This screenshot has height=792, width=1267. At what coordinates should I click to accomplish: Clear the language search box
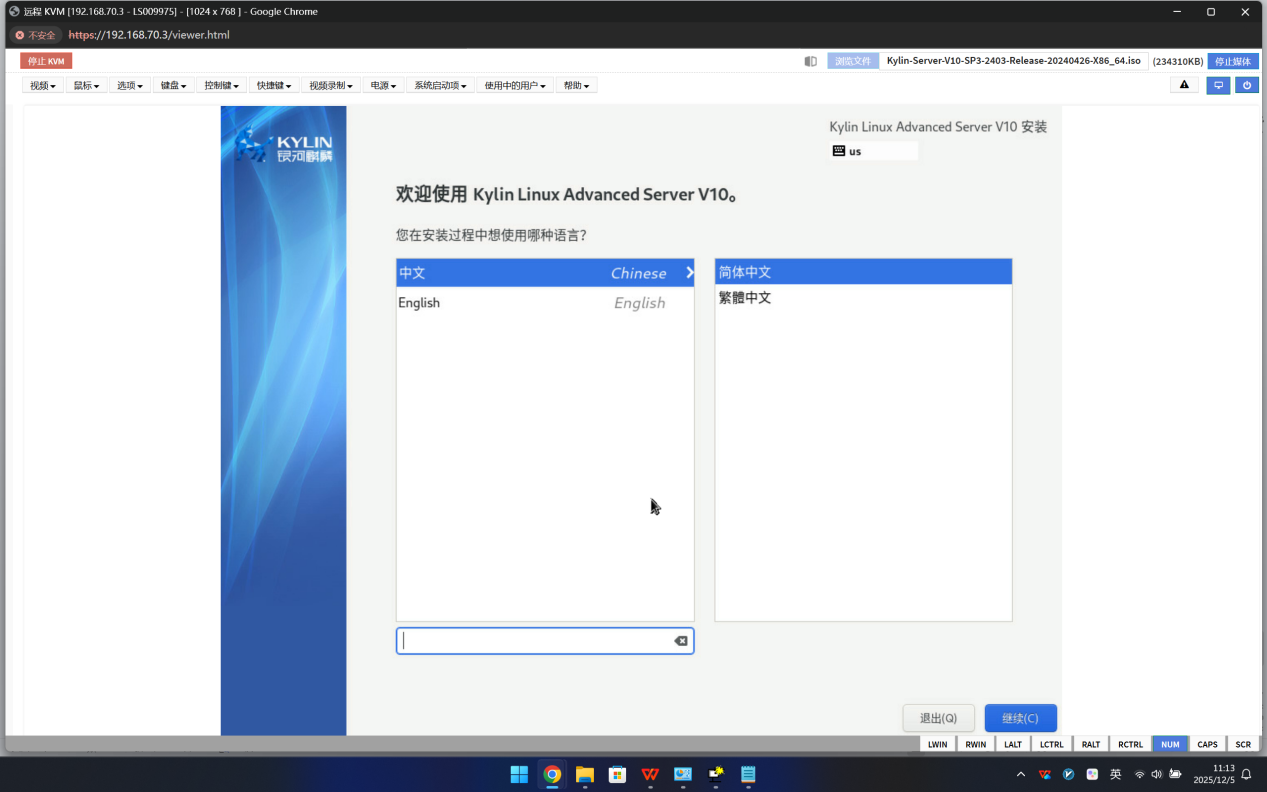click(x=681, y=641)
